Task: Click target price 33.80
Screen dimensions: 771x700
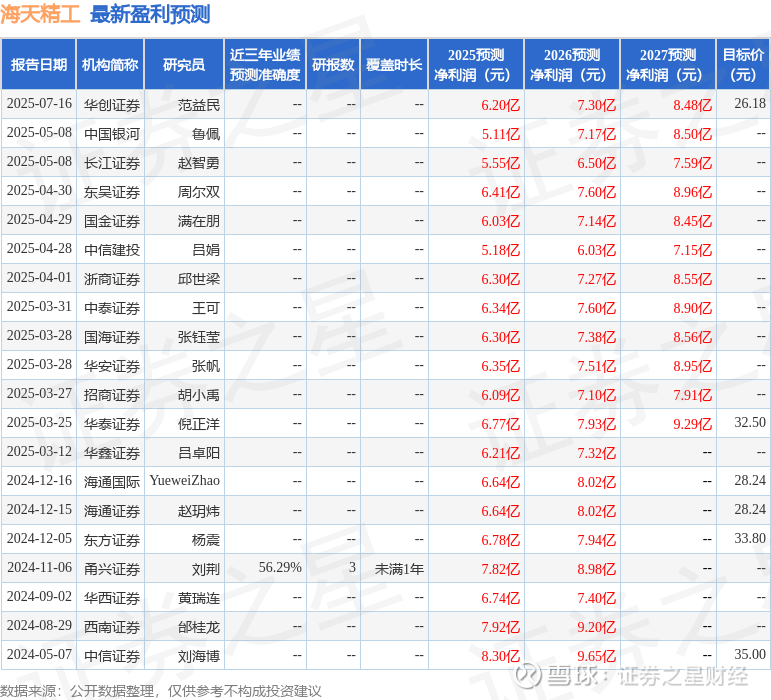Action: [750, 539]
